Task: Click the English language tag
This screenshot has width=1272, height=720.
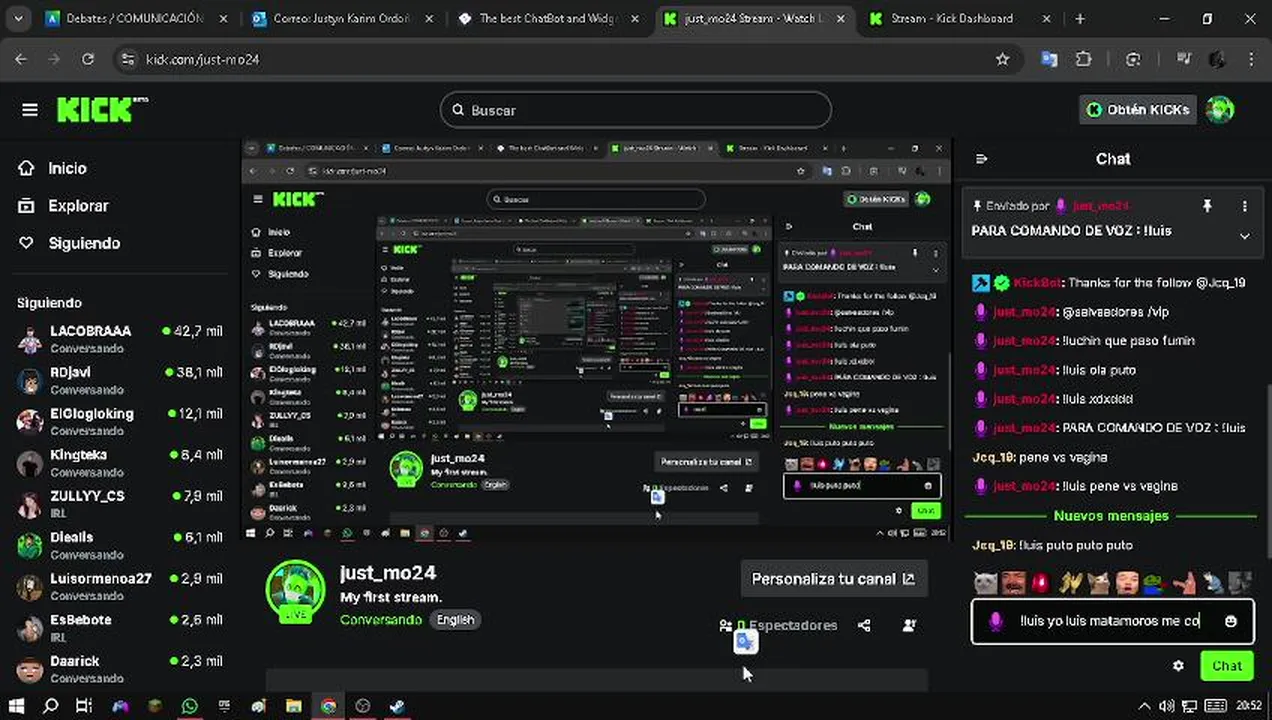Action: [x=455, y=620]
